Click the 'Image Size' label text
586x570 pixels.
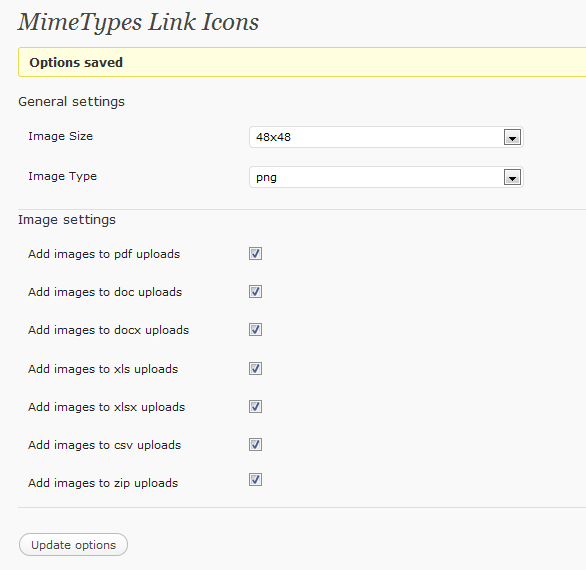(x=61, y=136)
